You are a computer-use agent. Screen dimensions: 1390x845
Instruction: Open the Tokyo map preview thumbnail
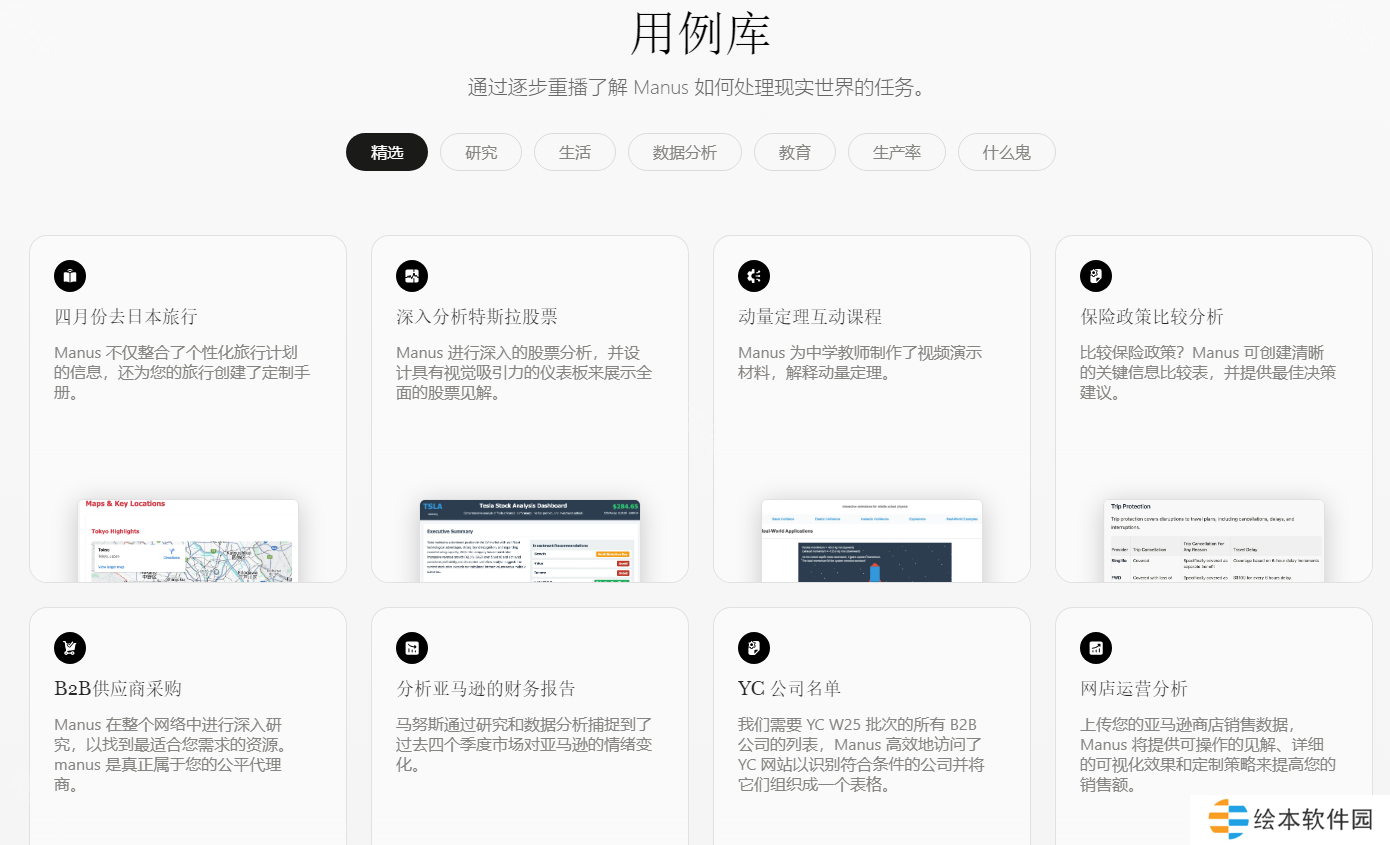[188, 540]
